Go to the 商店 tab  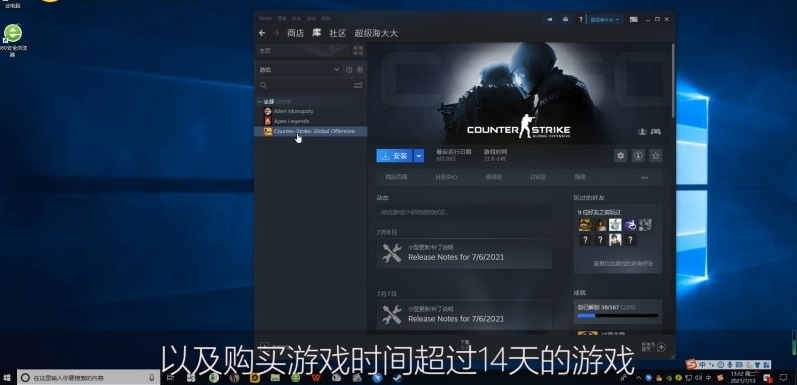(x=295, y=33)
